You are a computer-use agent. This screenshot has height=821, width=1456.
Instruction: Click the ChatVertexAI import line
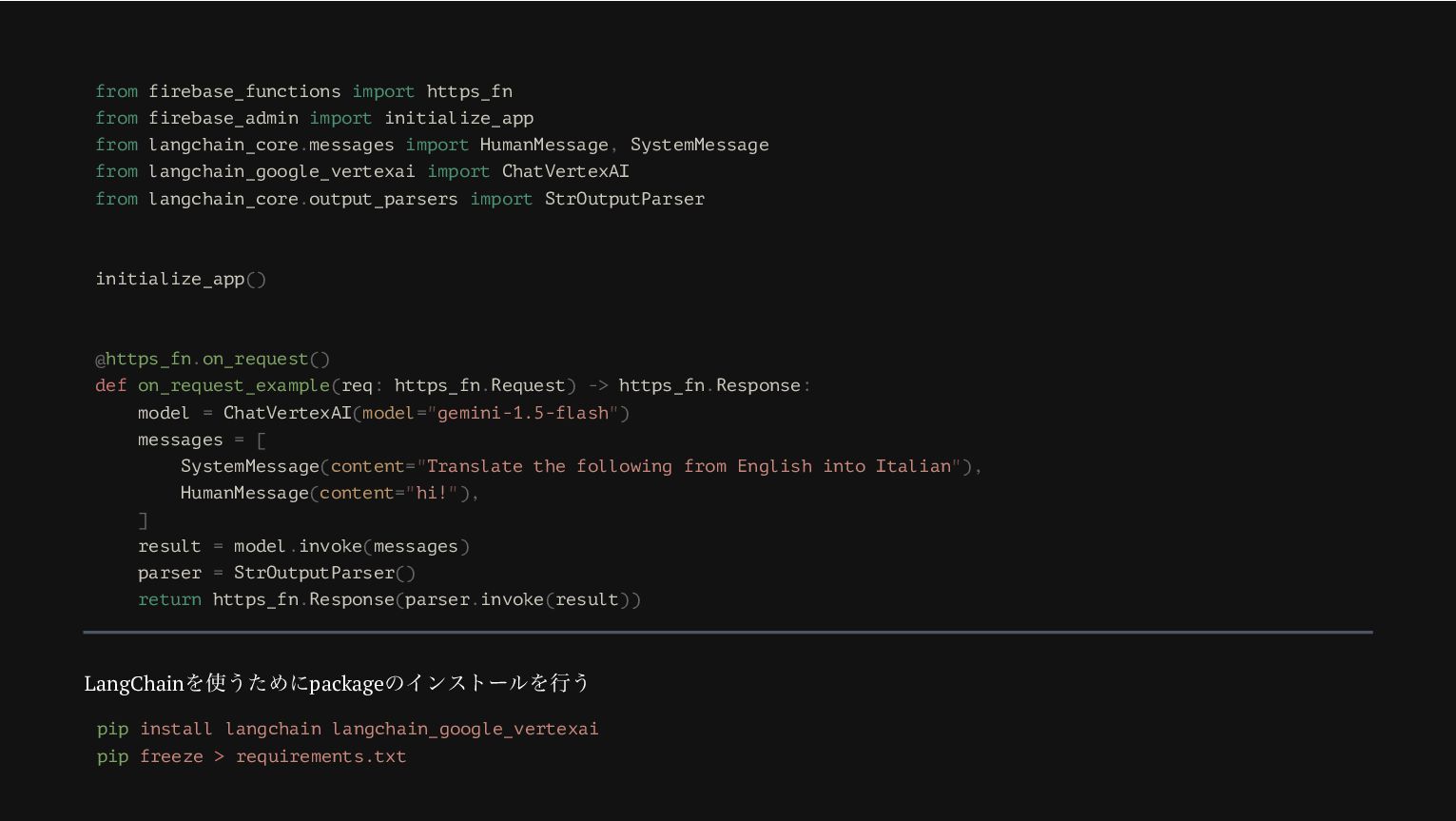[x=362, y=171]
